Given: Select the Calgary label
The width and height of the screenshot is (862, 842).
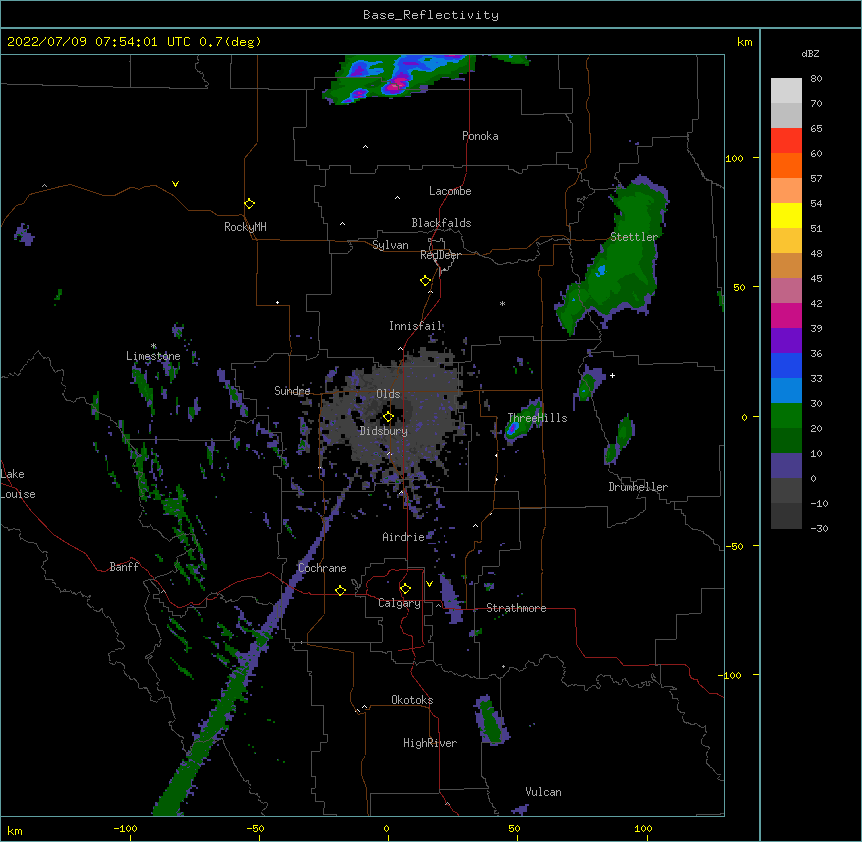Looking at the screenshot, I should [400, 603].
